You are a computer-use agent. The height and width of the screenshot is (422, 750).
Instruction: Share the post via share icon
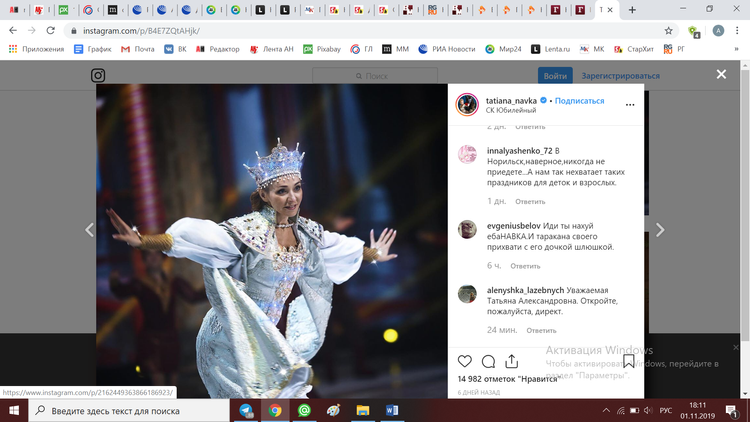coord(511,361)
